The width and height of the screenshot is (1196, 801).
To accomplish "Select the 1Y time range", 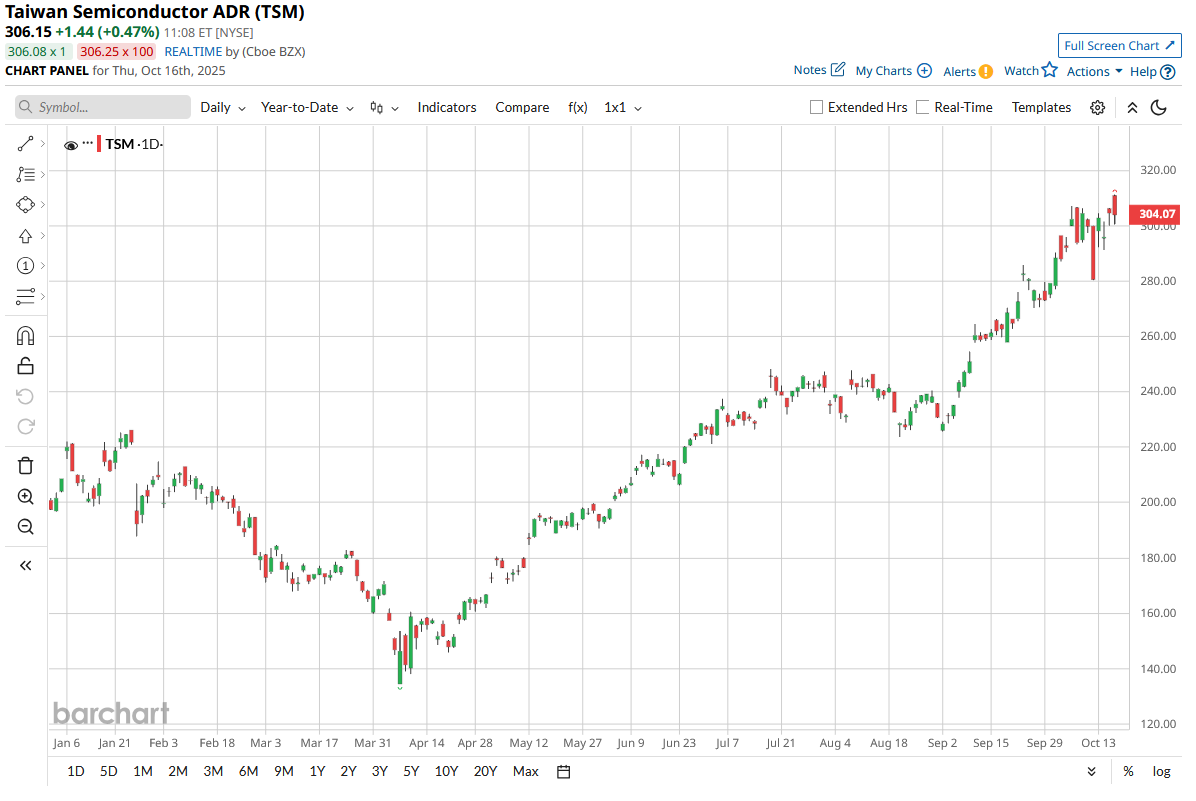I will coord(317,772).
